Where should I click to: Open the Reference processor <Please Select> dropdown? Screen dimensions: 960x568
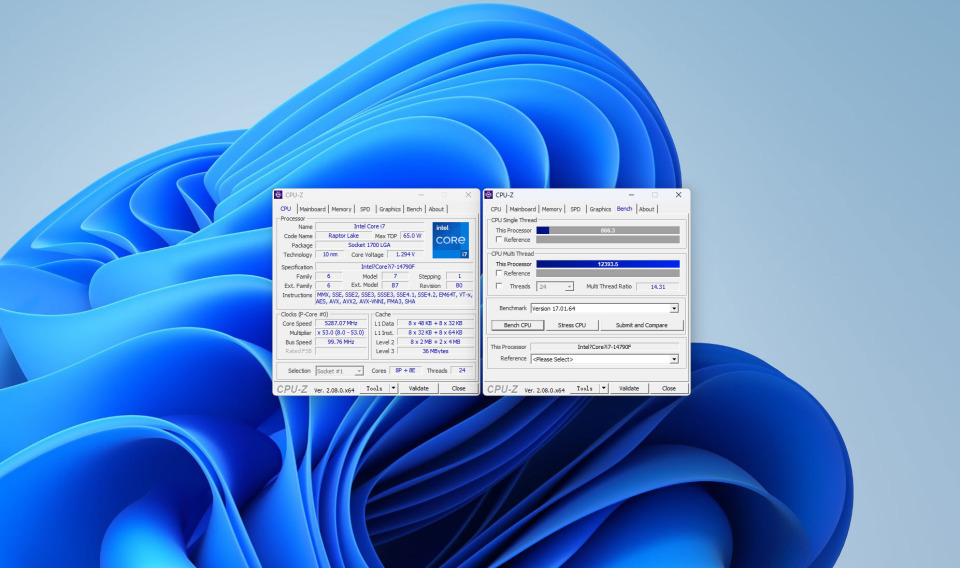point(674,359)
